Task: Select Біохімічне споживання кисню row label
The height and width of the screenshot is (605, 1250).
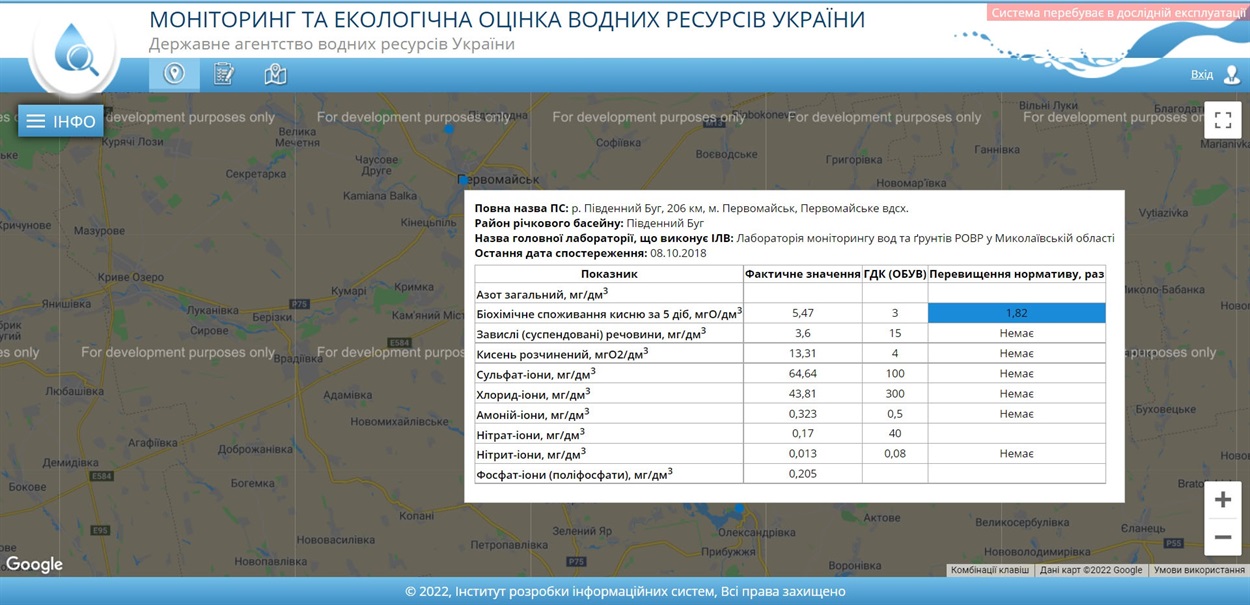Action: 609,313
